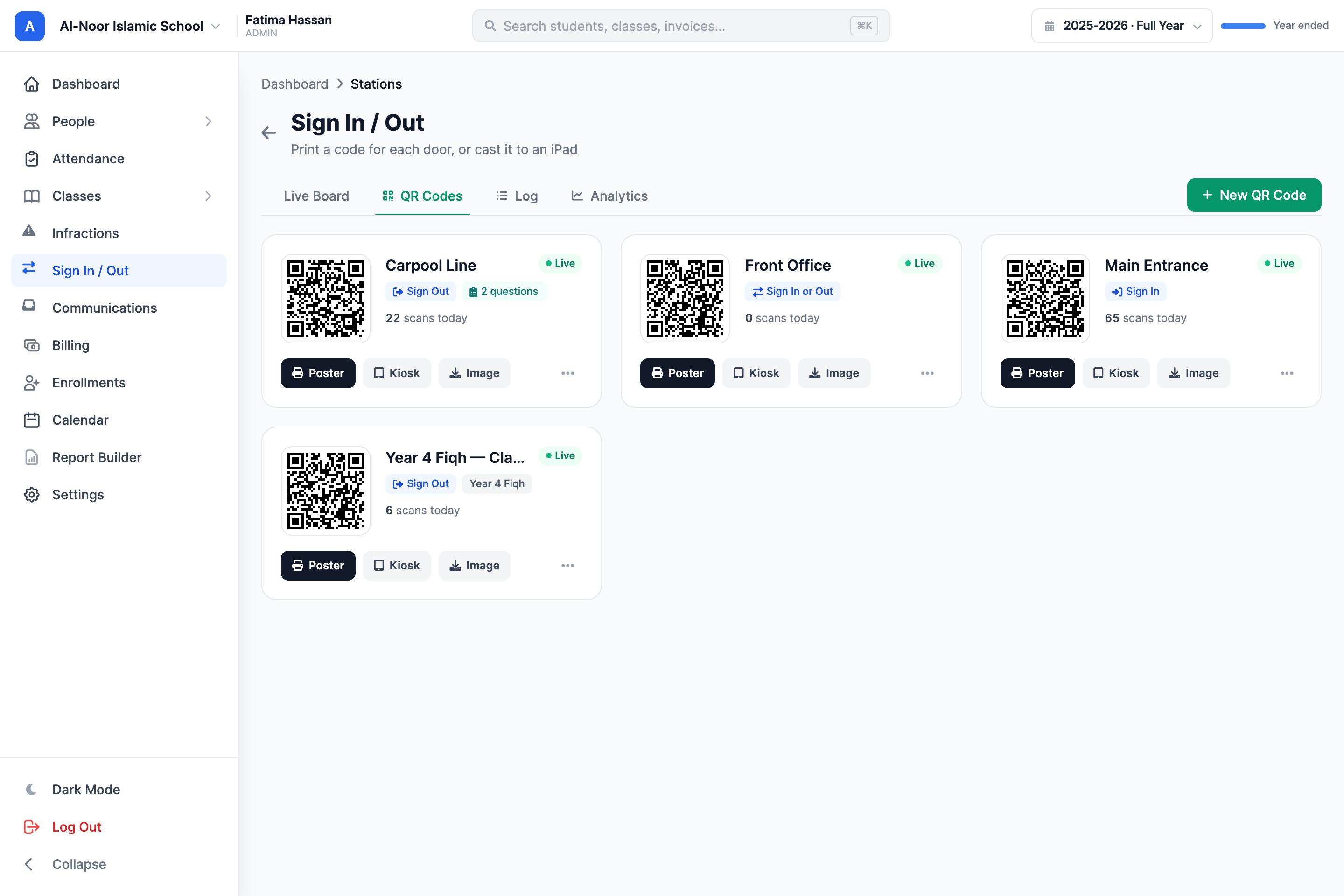
Task: Click the Communications inbox icon
Action: coord(29,306)
